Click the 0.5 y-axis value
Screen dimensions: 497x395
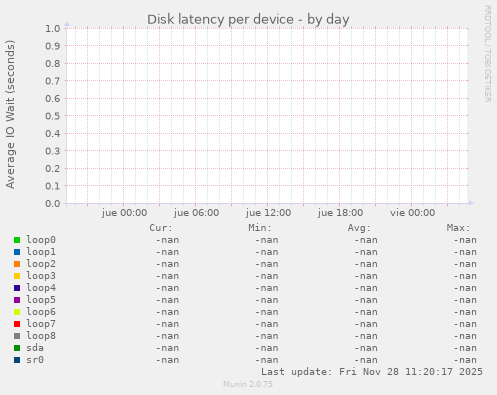coord(53,116)
